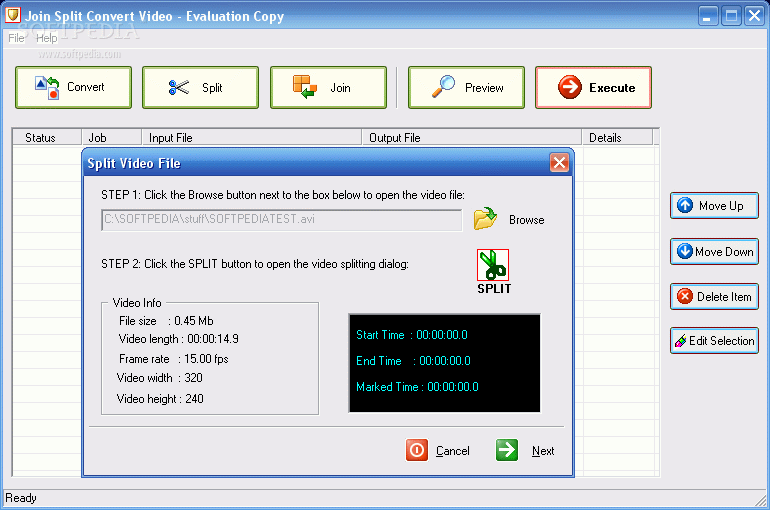This screenshot has height=510, width=770.
Task: Click the STEP 2 instruction text
Action: coord(255,264)
